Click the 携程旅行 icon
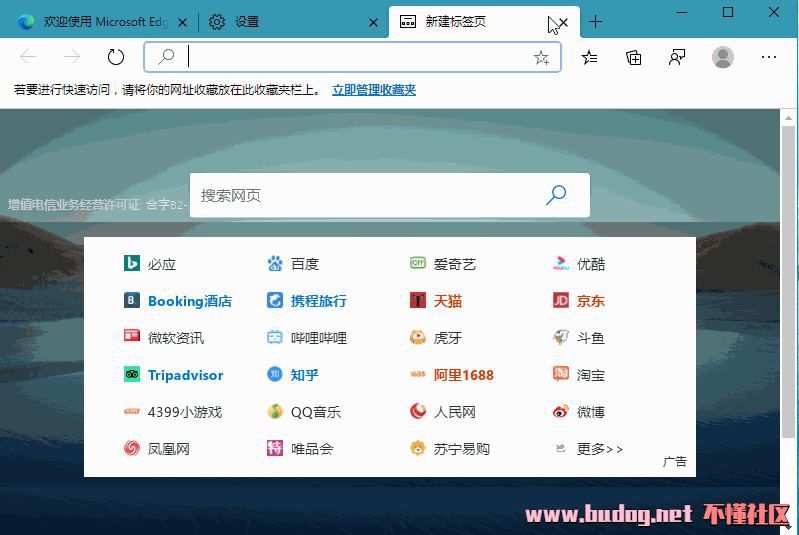 point(275,300)
